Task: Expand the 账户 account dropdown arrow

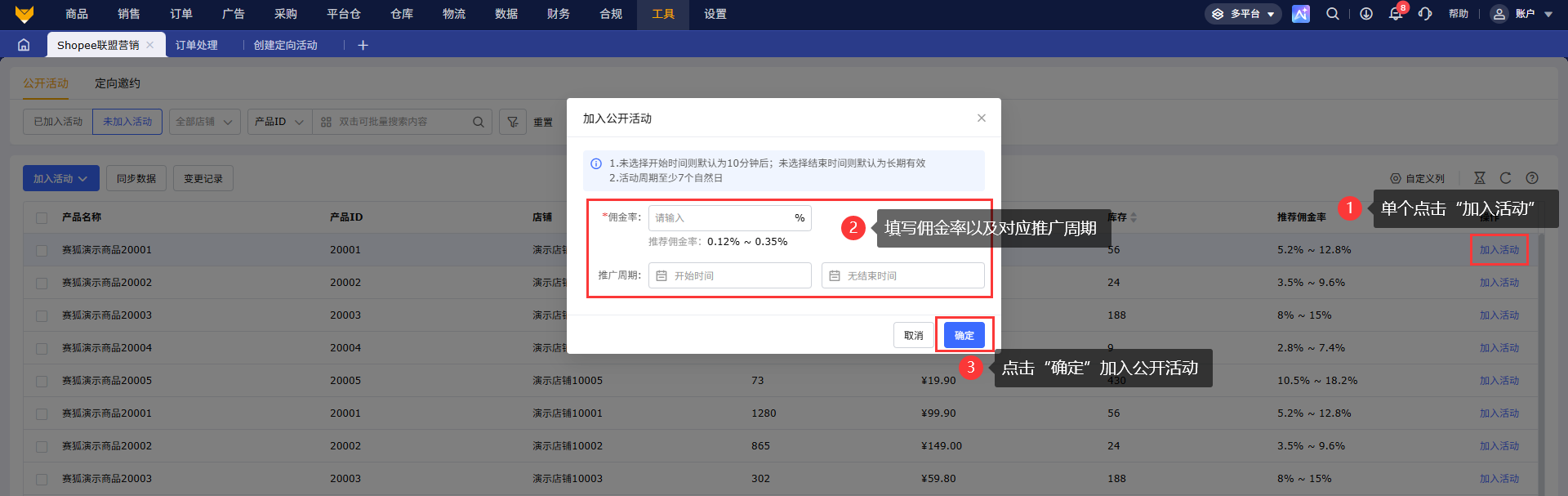Action: 1548,15
